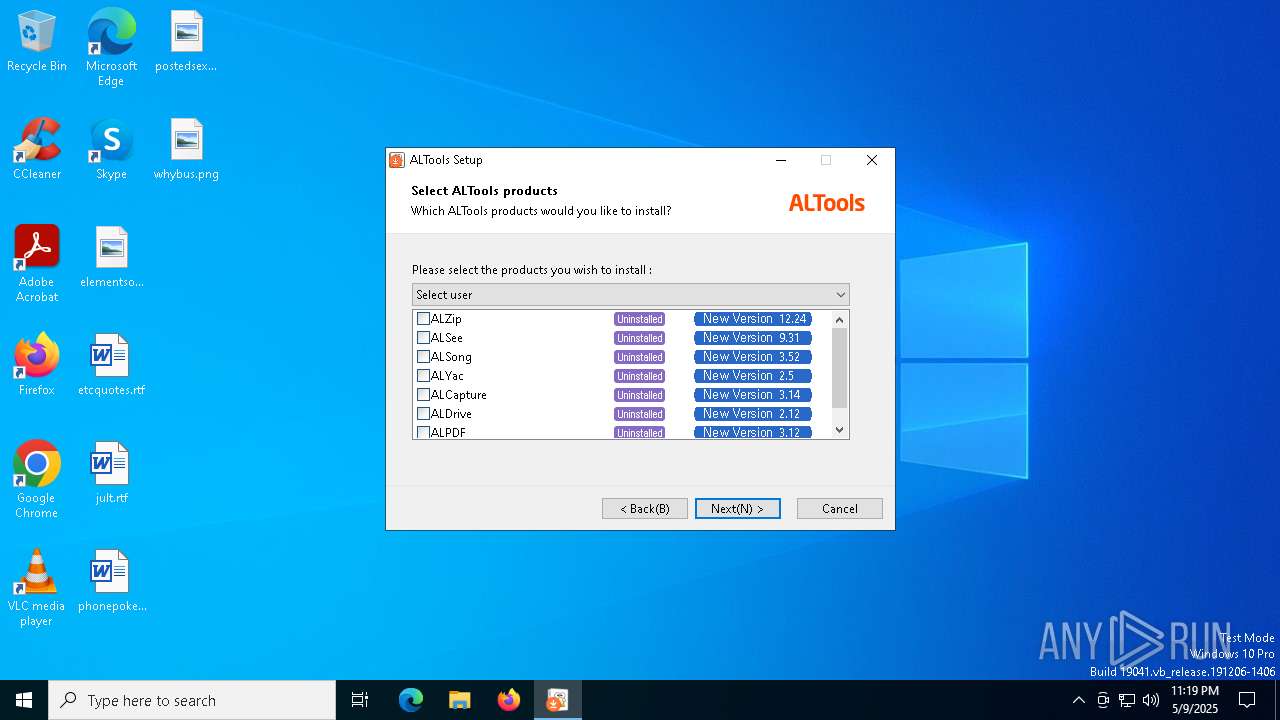
Task: Launch Firefox from desktop shortcut
Action: point(37,365)
